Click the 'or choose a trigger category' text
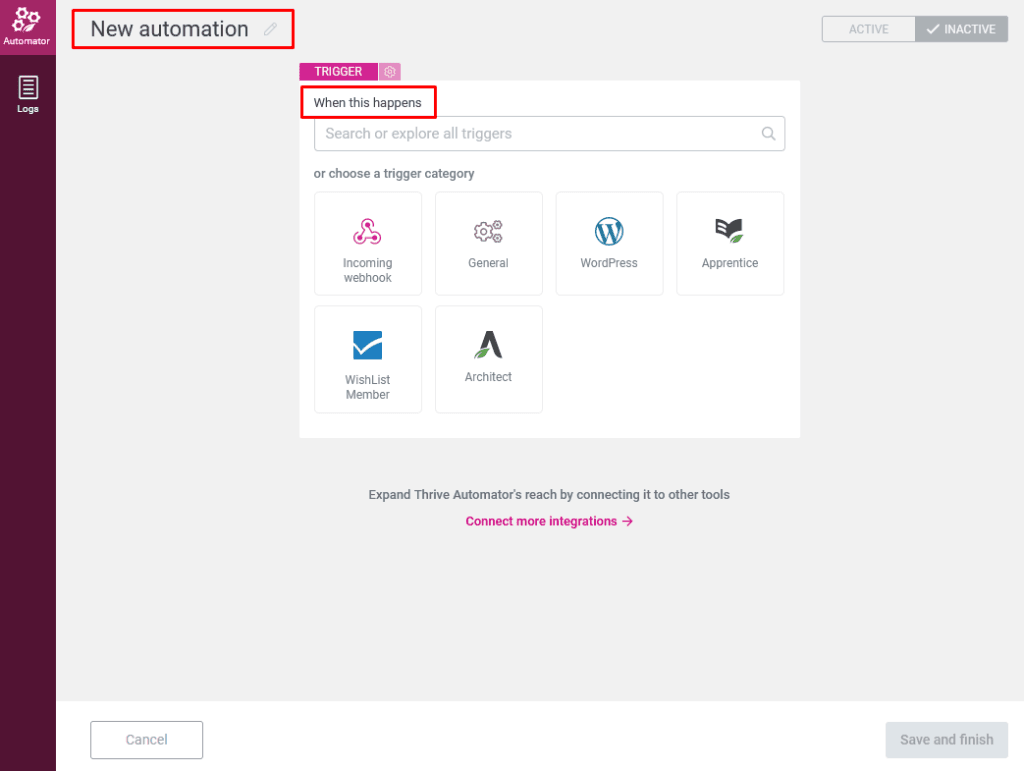Viewport: 1024px width, 771px height. [394, 174]
